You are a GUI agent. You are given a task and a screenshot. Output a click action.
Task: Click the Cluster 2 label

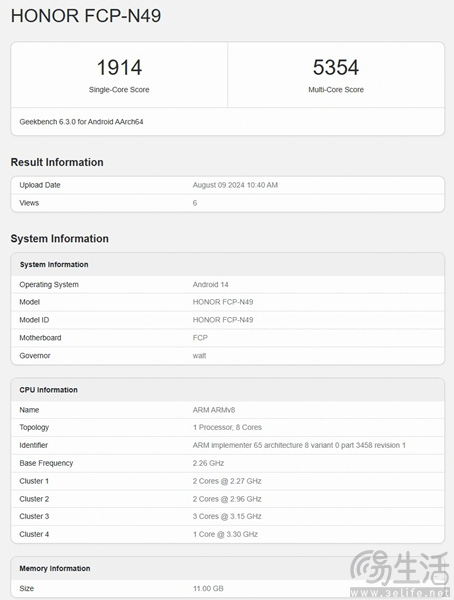point(34,499)
